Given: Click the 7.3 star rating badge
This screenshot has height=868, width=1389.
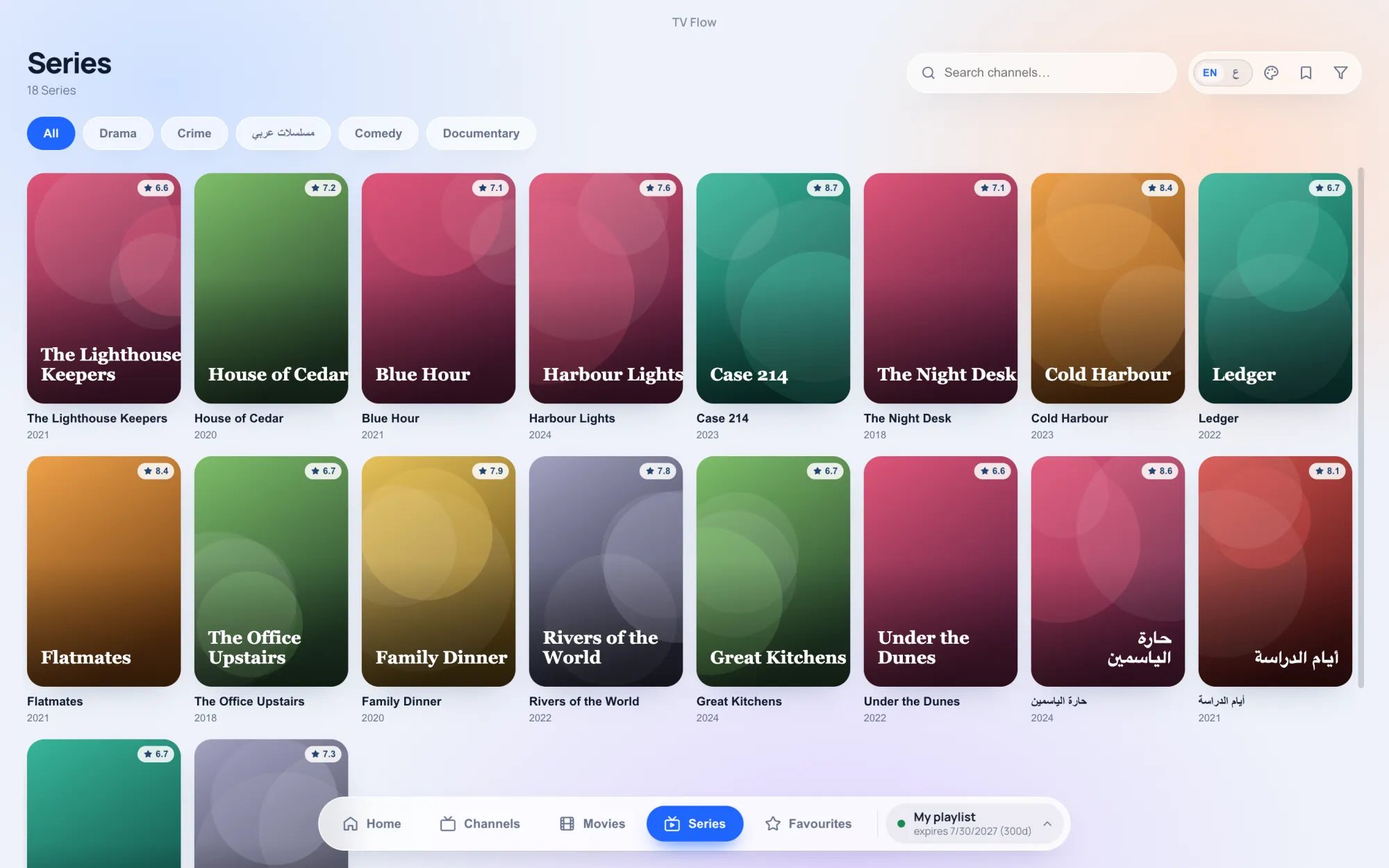Looking at the screenshot, I should coord(323,754).
